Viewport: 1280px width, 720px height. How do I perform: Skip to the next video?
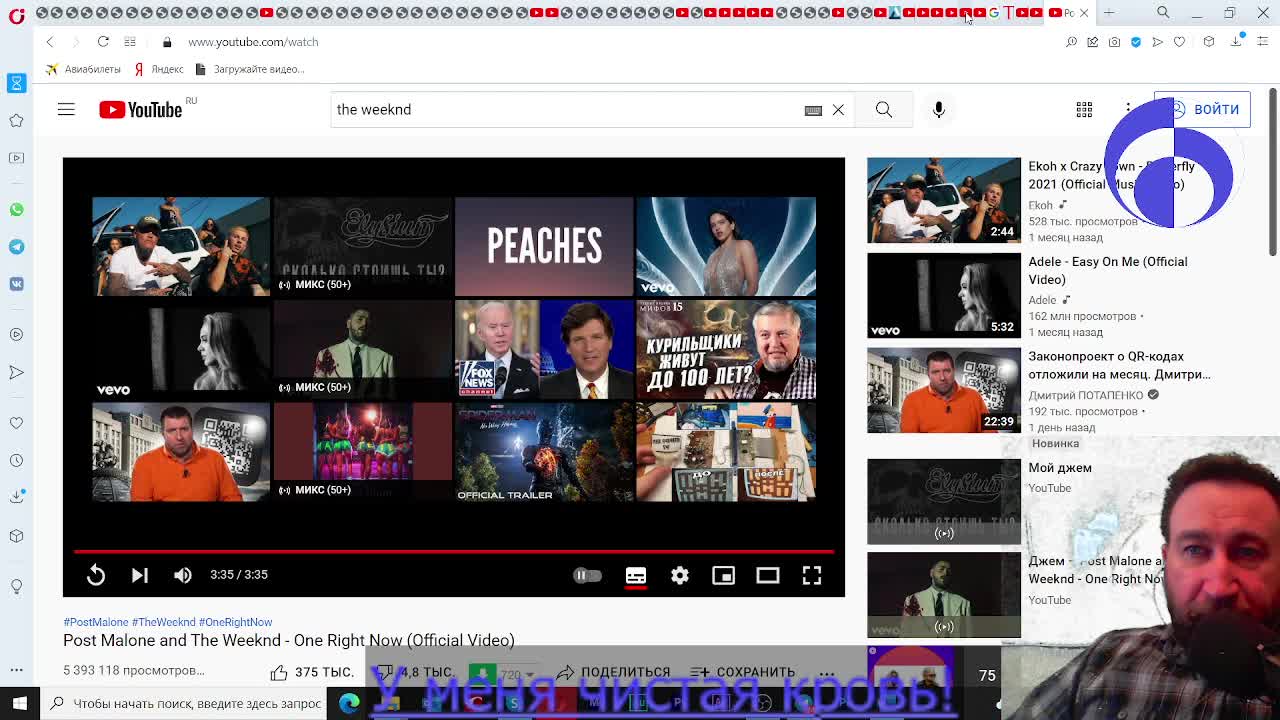(140, 575)
